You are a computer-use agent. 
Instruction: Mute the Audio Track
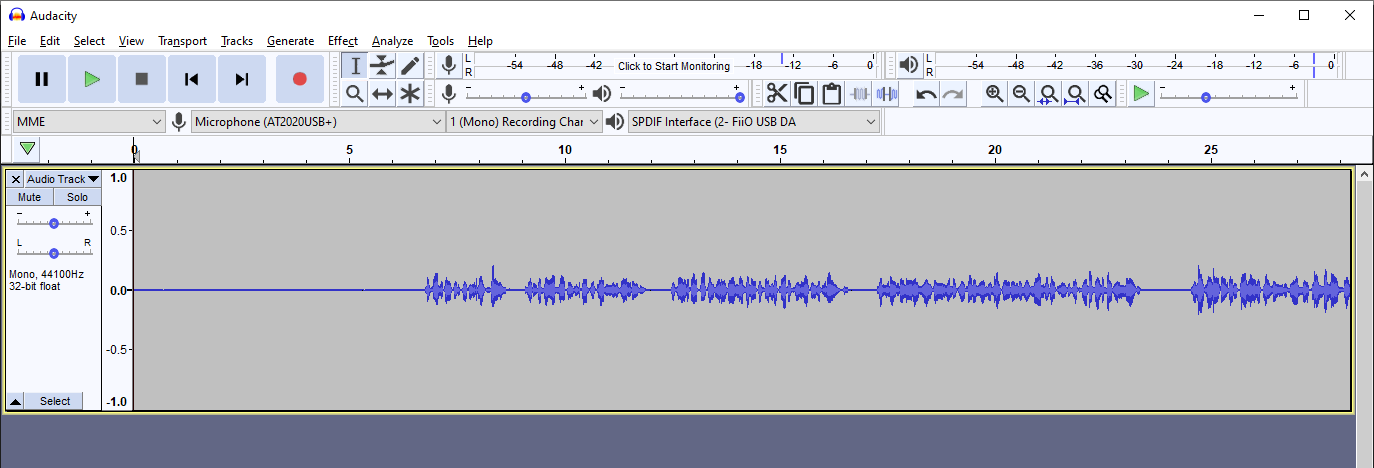[x=30, y=197]
